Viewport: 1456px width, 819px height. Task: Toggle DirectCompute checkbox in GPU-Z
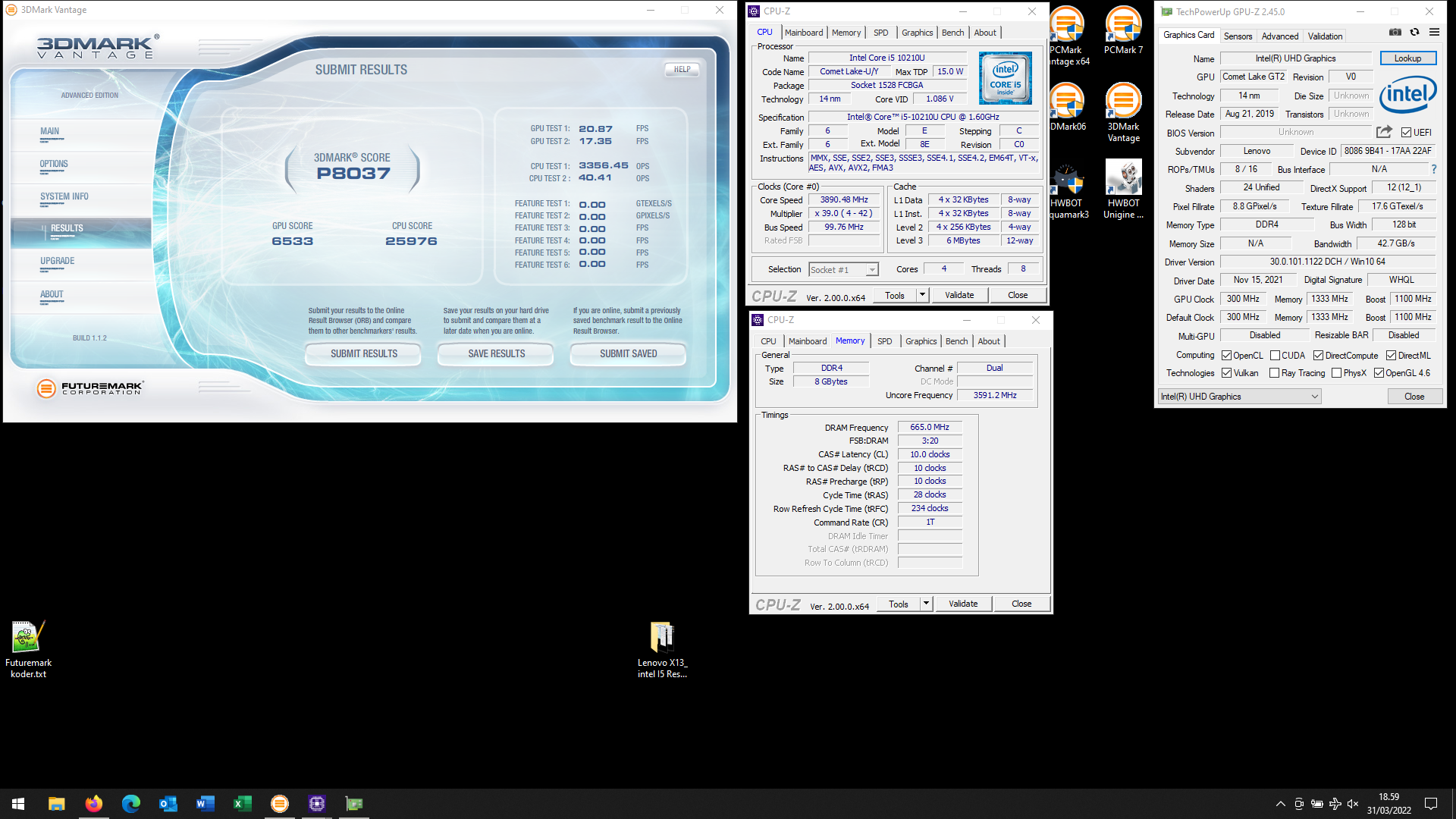pyautogui.click(x=1318, y=355)
